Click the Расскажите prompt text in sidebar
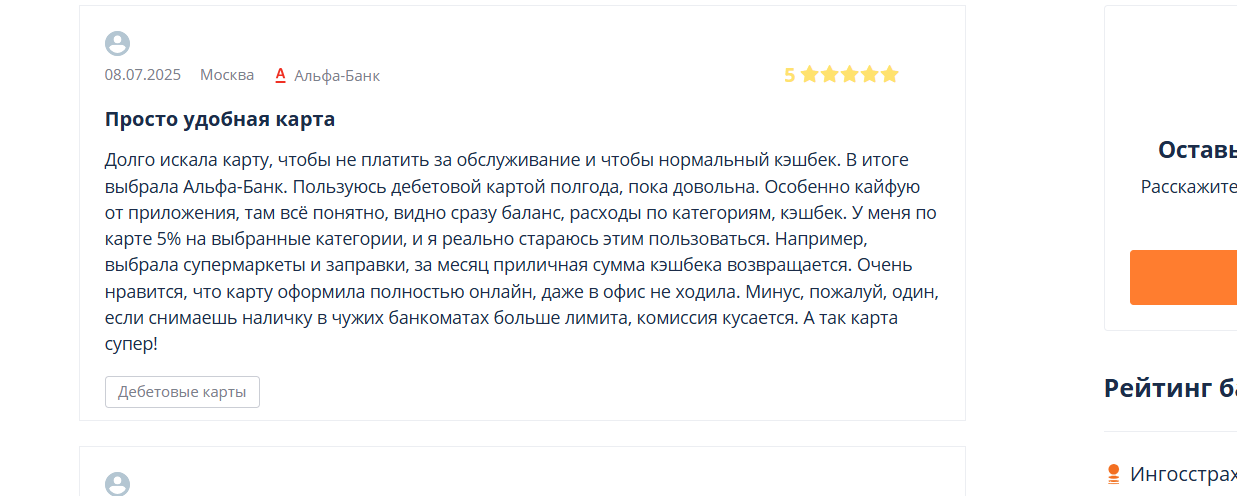 pos(1189,187)
